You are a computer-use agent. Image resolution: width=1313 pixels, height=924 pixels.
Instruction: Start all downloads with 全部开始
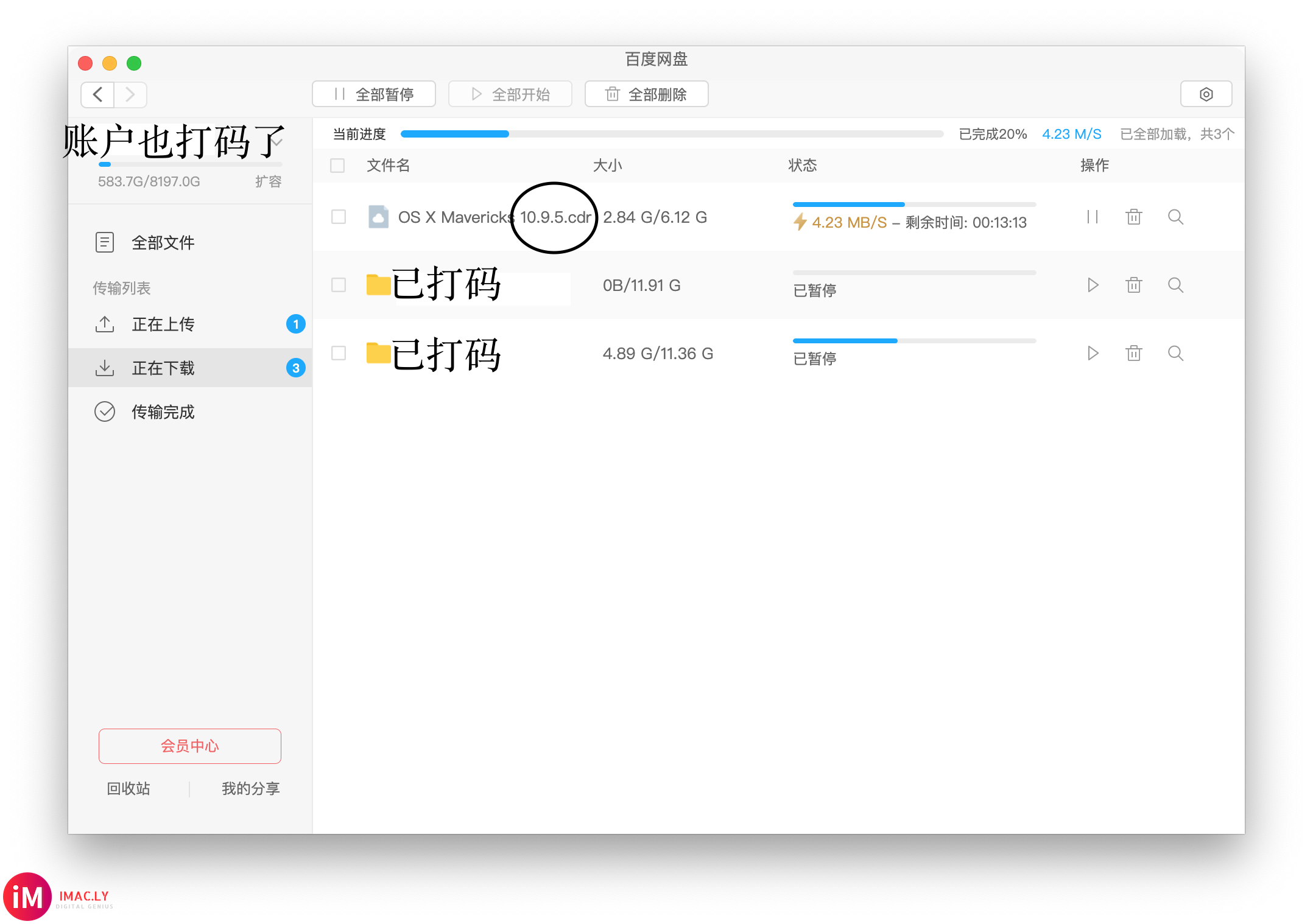(510, 94)
